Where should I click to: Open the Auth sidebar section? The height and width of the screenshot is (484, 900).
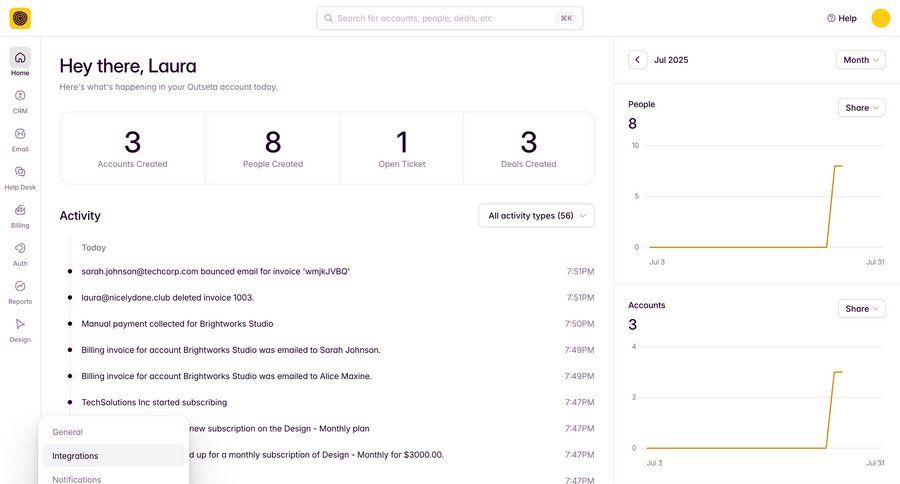click(x=20, y=254)
